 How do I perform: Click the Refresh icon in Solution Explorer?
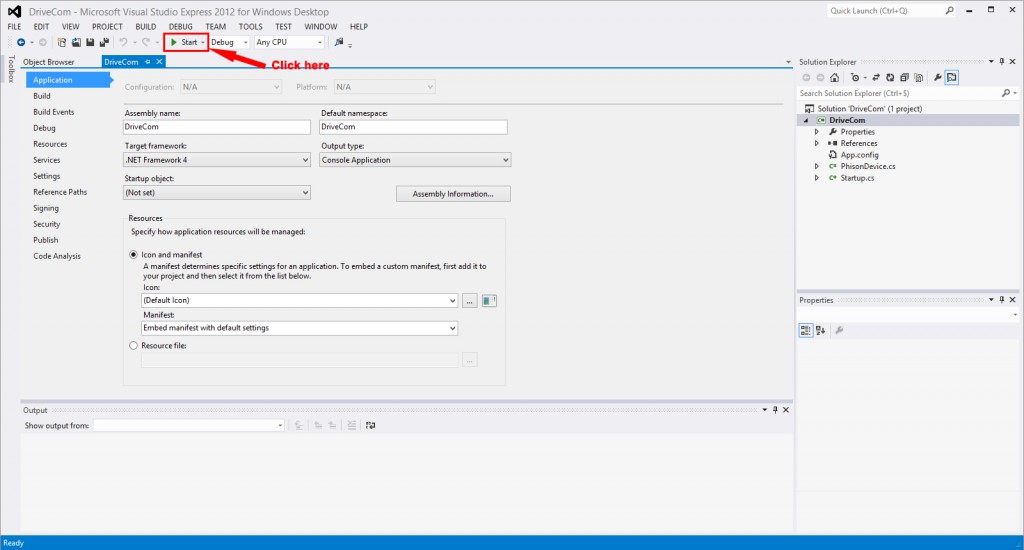(x=890, y=78)
